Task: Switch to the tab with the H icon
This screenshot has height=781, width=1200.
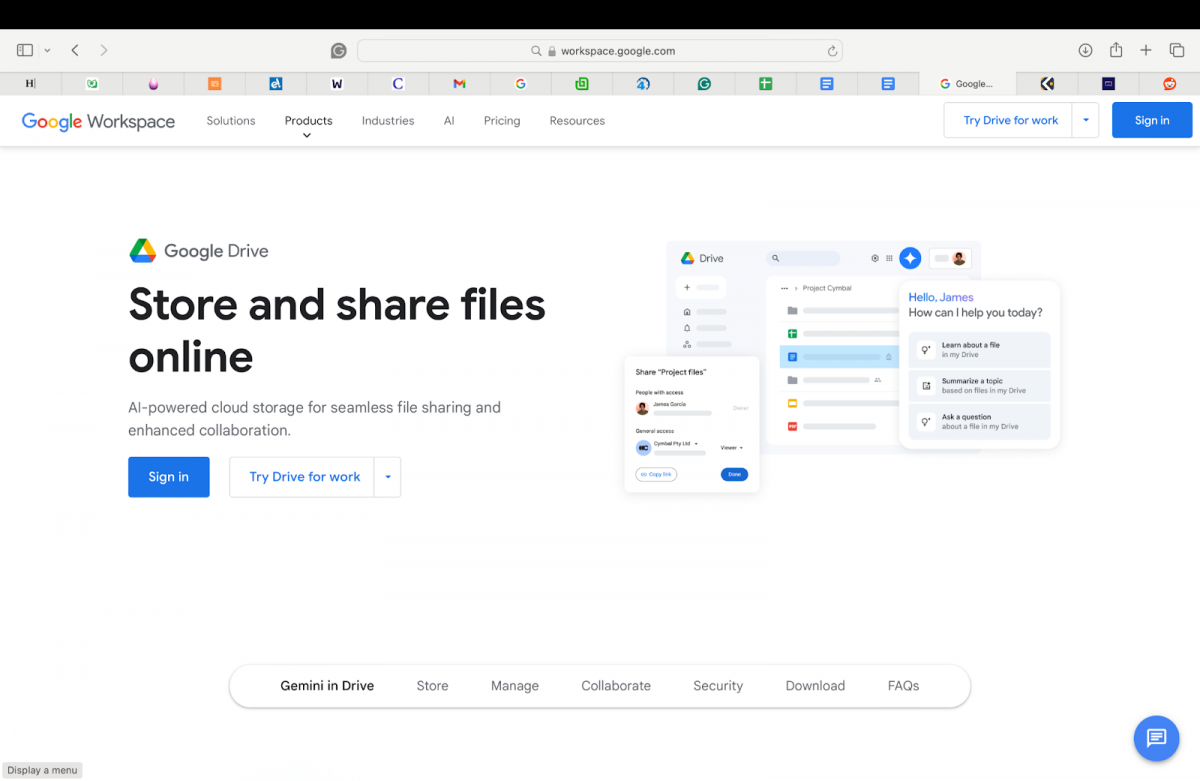Action: pos(30,84)
